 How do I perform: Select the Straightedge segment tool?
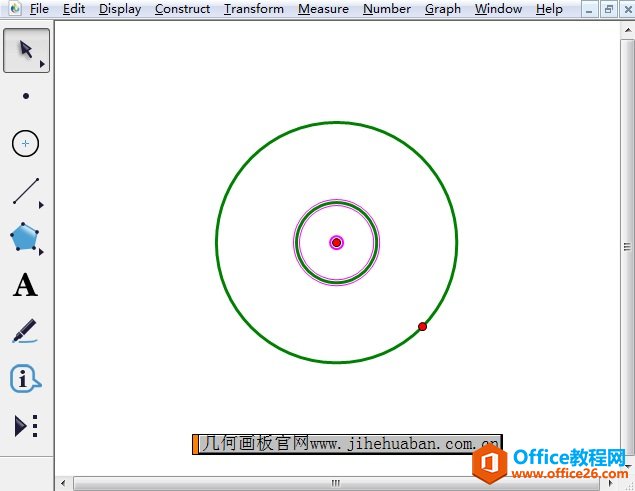(x=26, y=191)
